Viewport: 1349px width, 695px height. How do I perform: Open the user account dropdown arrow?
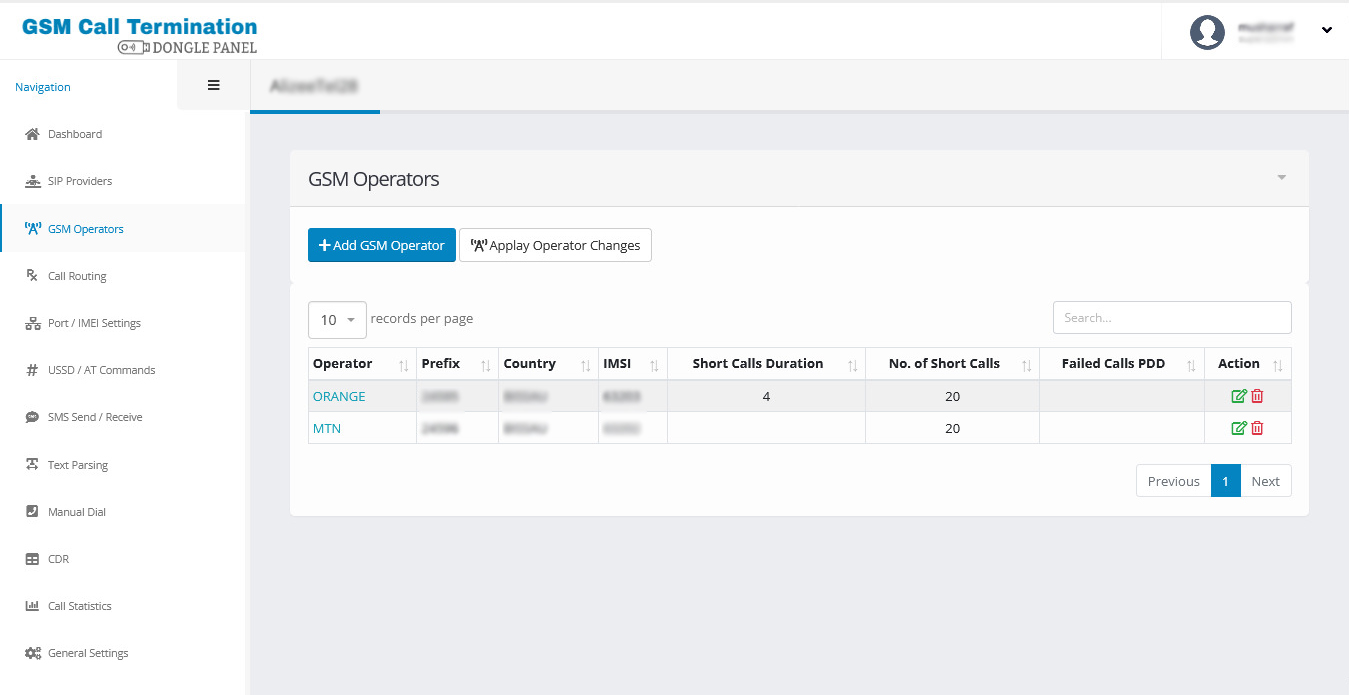1327,30
